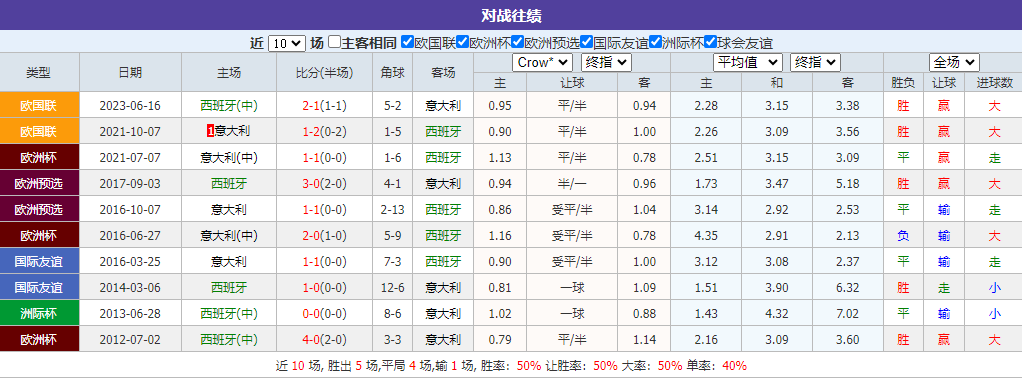Click the draw odds value 3.90
The width and height of the screenshot is (1022, 380).
pyautogui.click(x=777, y=287)
